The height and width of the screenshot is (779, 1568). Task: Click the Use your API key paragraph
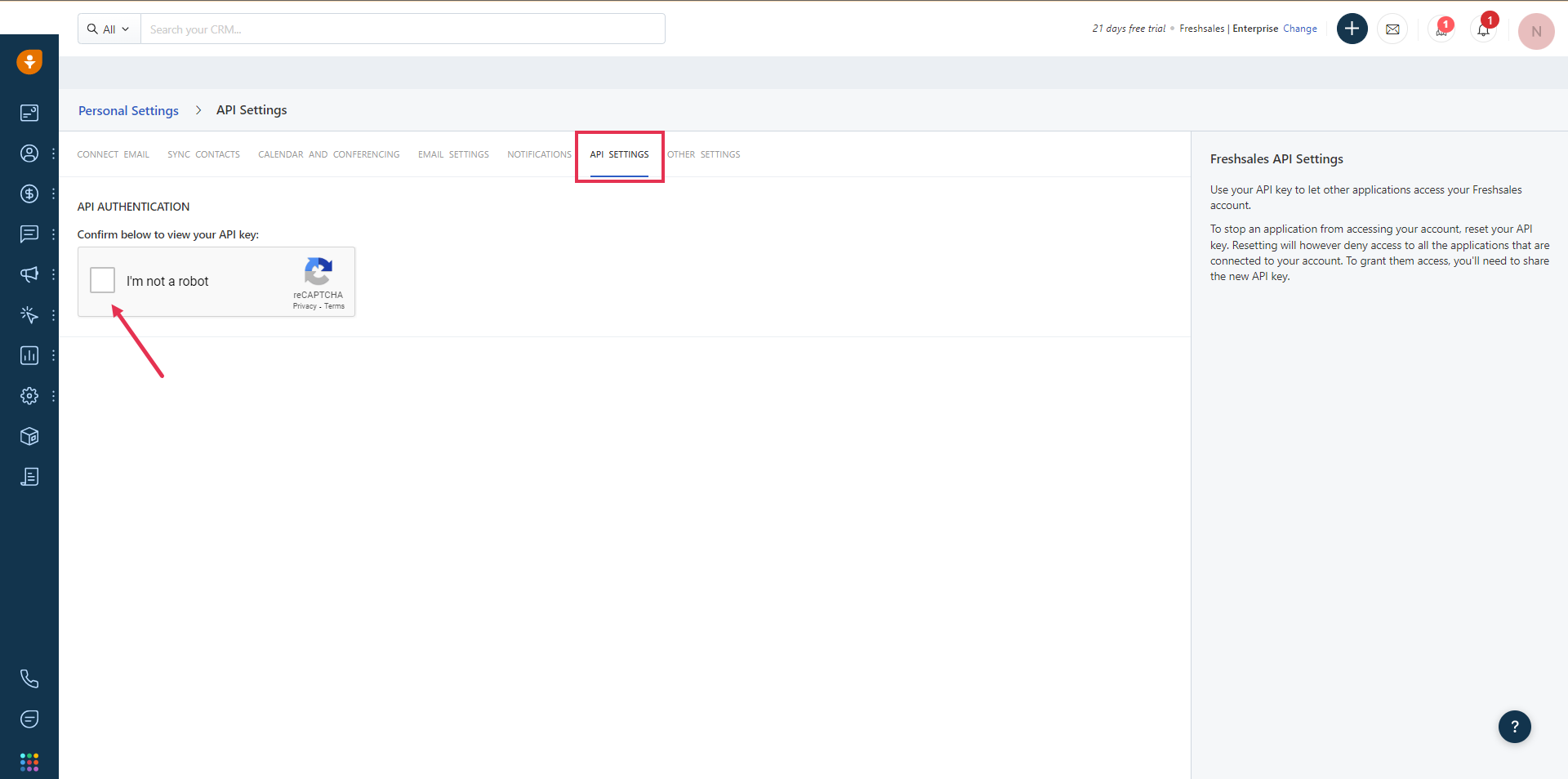1366,198
